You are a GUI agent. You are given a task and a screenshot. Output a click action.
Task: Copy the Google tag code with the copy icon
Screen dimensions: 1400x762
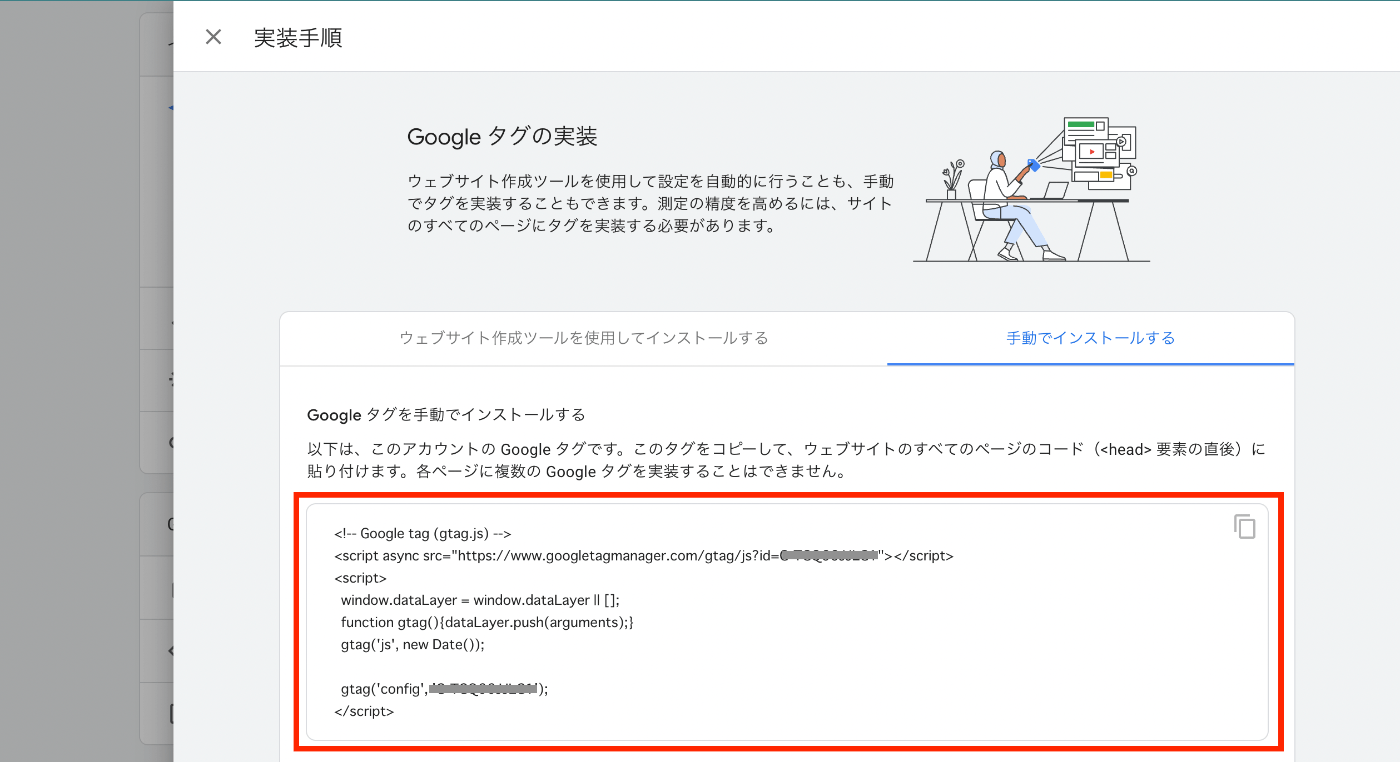pos(1244,526)
